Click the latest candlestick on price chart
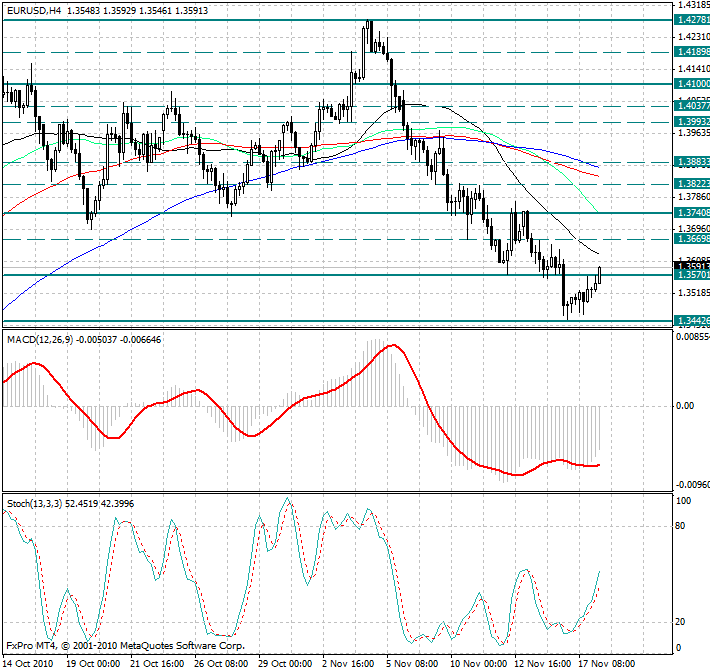This screenshot has height=671, width=710. [600, 273]
